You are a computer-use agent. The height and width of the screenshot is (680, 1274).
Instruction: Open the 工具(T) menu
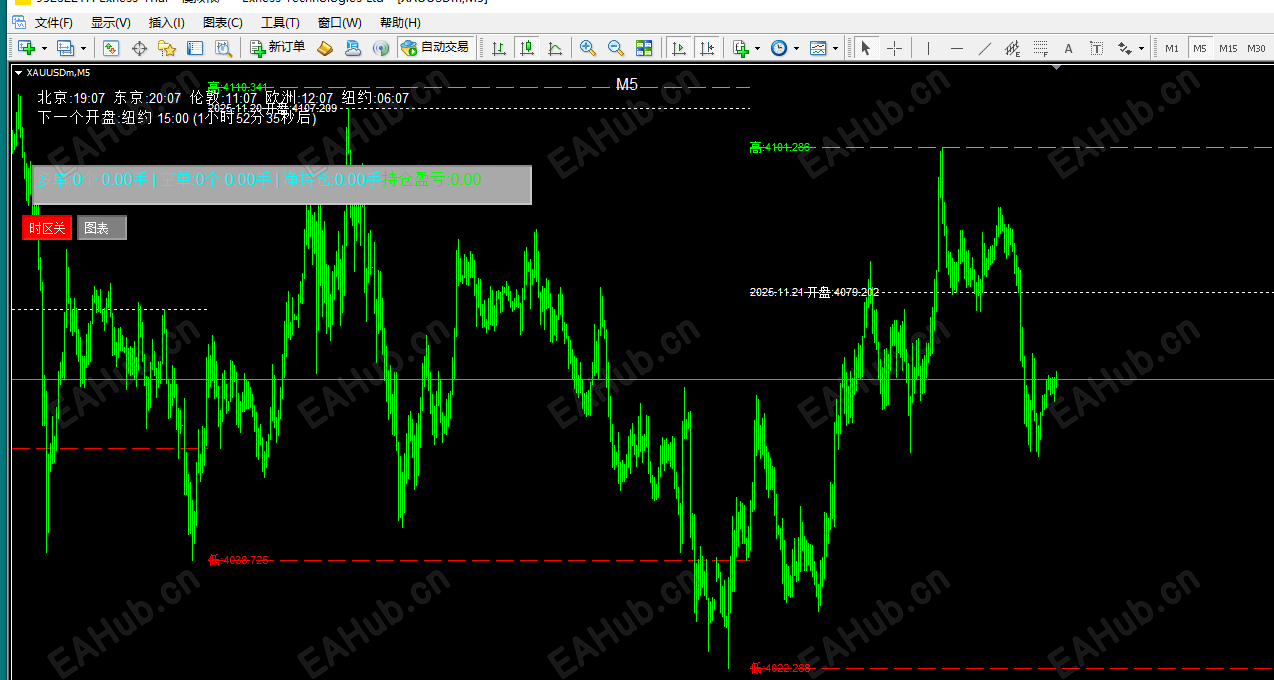[280, 22]
